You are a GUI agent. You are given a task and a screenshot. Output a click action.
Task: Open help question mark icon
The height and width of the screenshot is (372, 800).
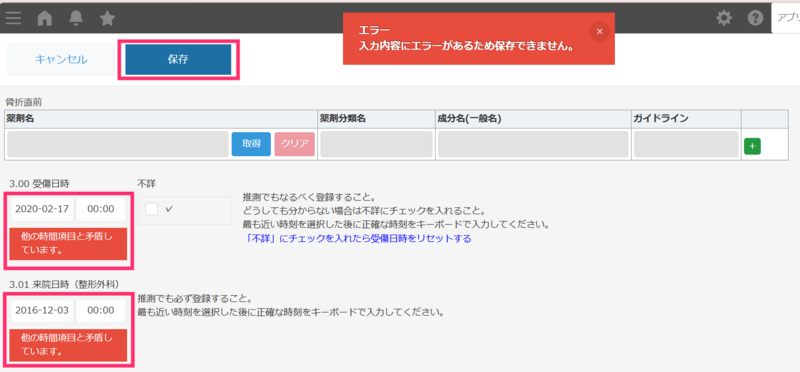tap(755, 18)
